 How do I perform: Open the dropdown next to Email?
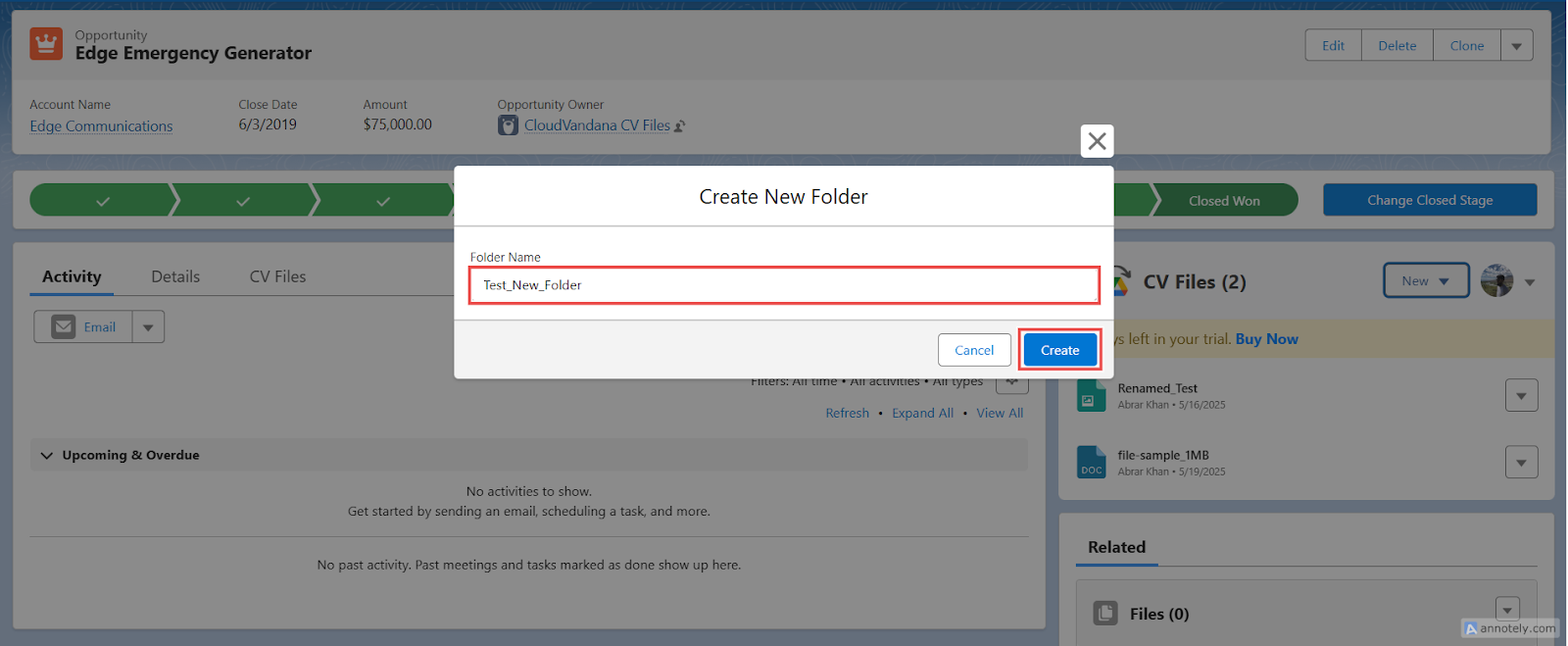point(148,327)
